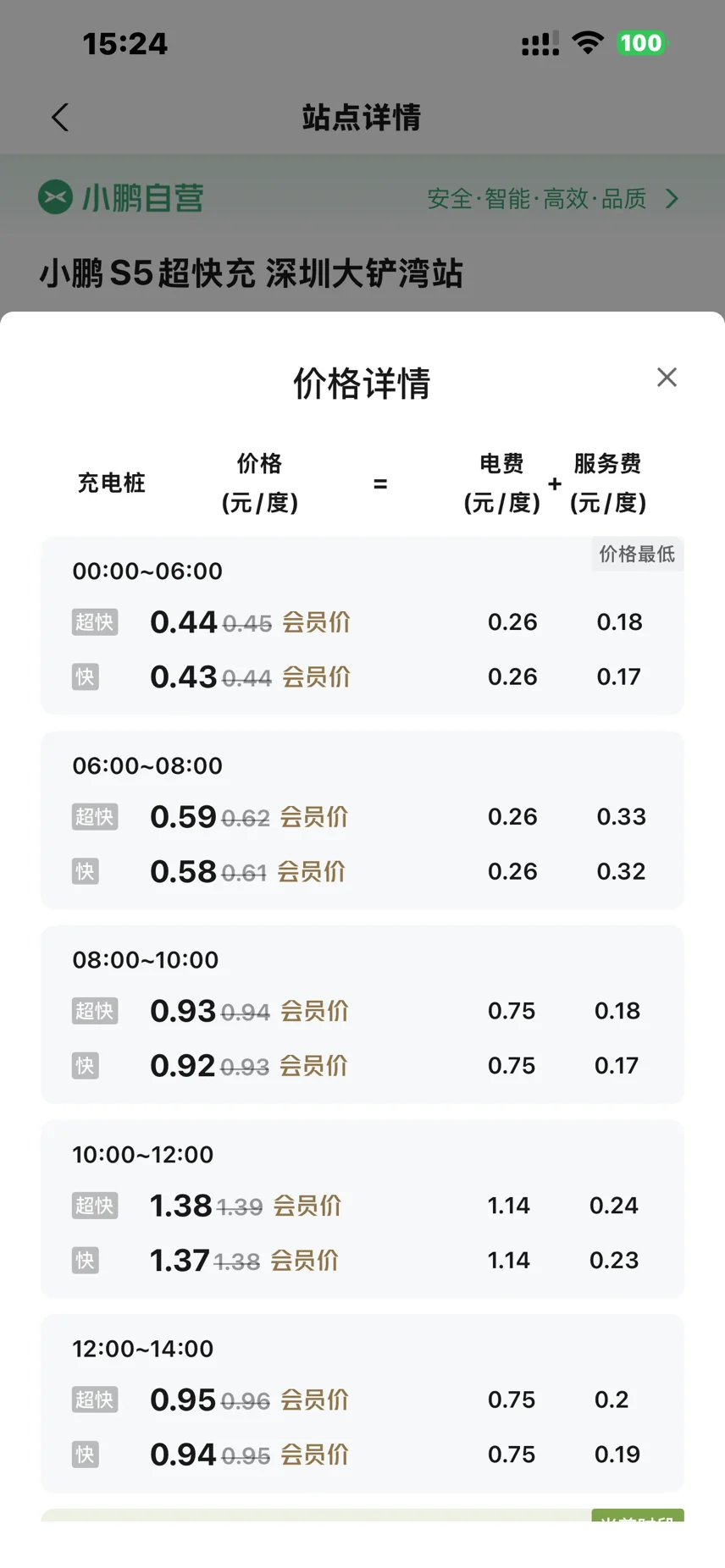Tap the 小鹏自营 logo icon
This screenshot has height=1568, width=725.
[x=55, y=197]
